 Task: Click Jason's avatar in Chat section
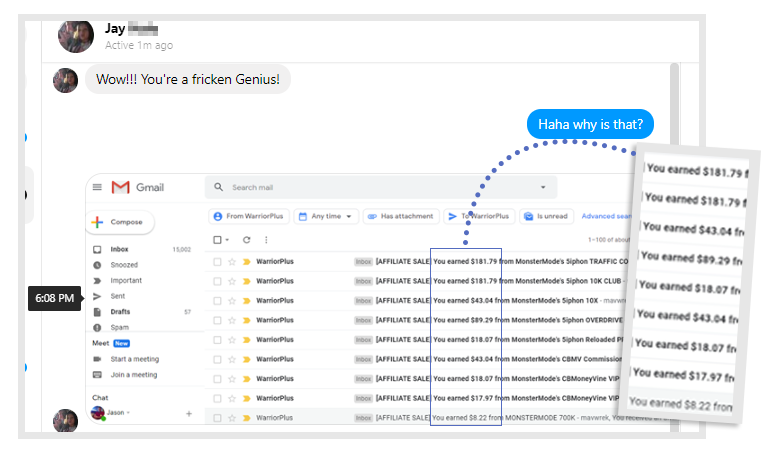[98, 413]
